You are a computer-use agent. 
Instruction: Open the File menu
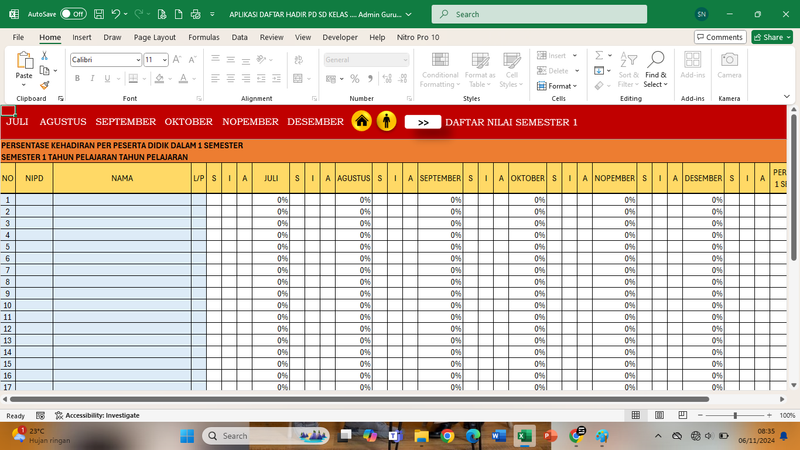(x=18, y=37)
